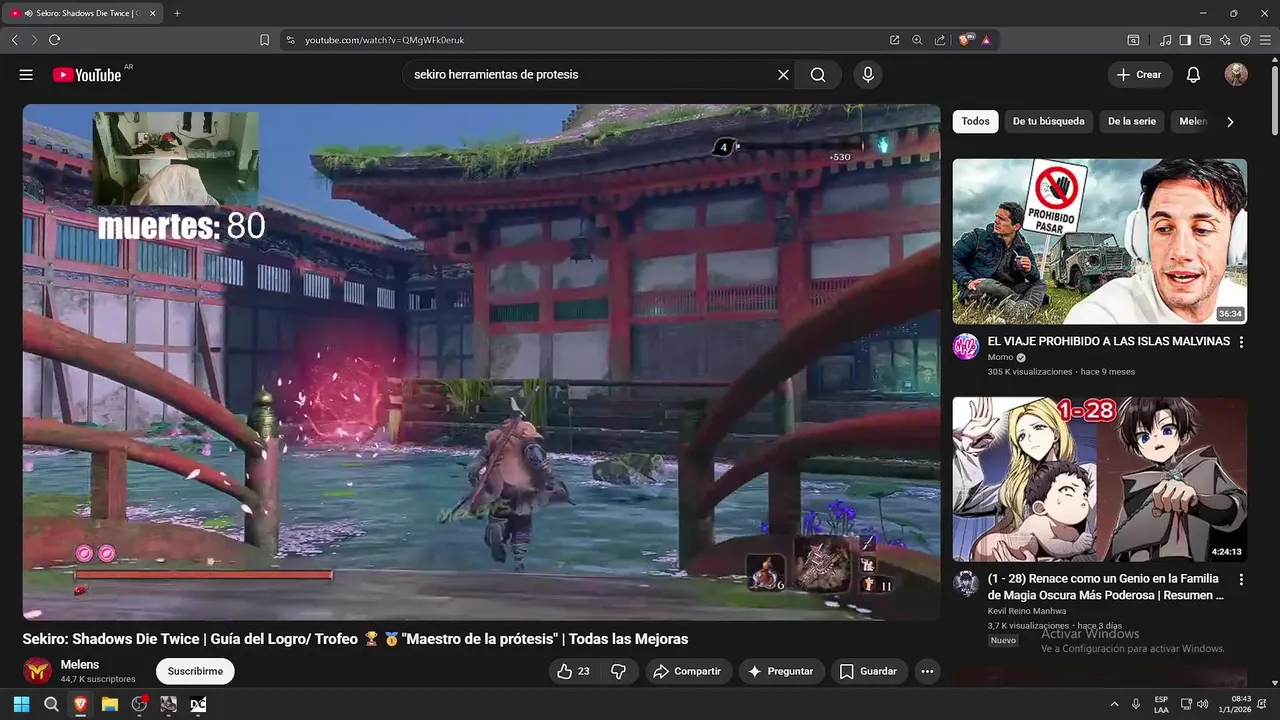Start voice search with microphone icon
The image size is (1280, 720).
tap(868, 75)
